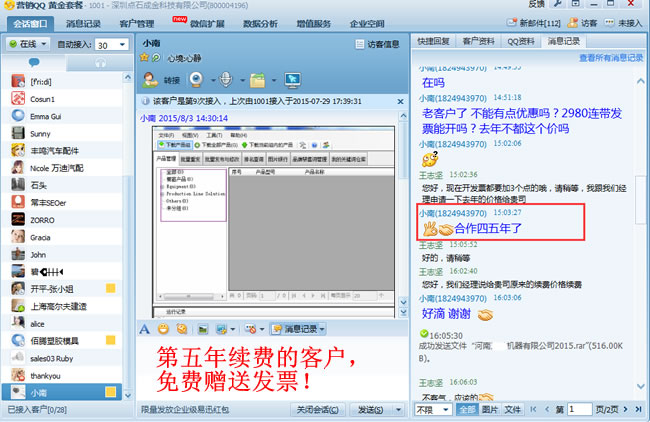Viewport: 650px width, 422px height.
Task: Select contact ZORRO
Action: tap(62, 220)
